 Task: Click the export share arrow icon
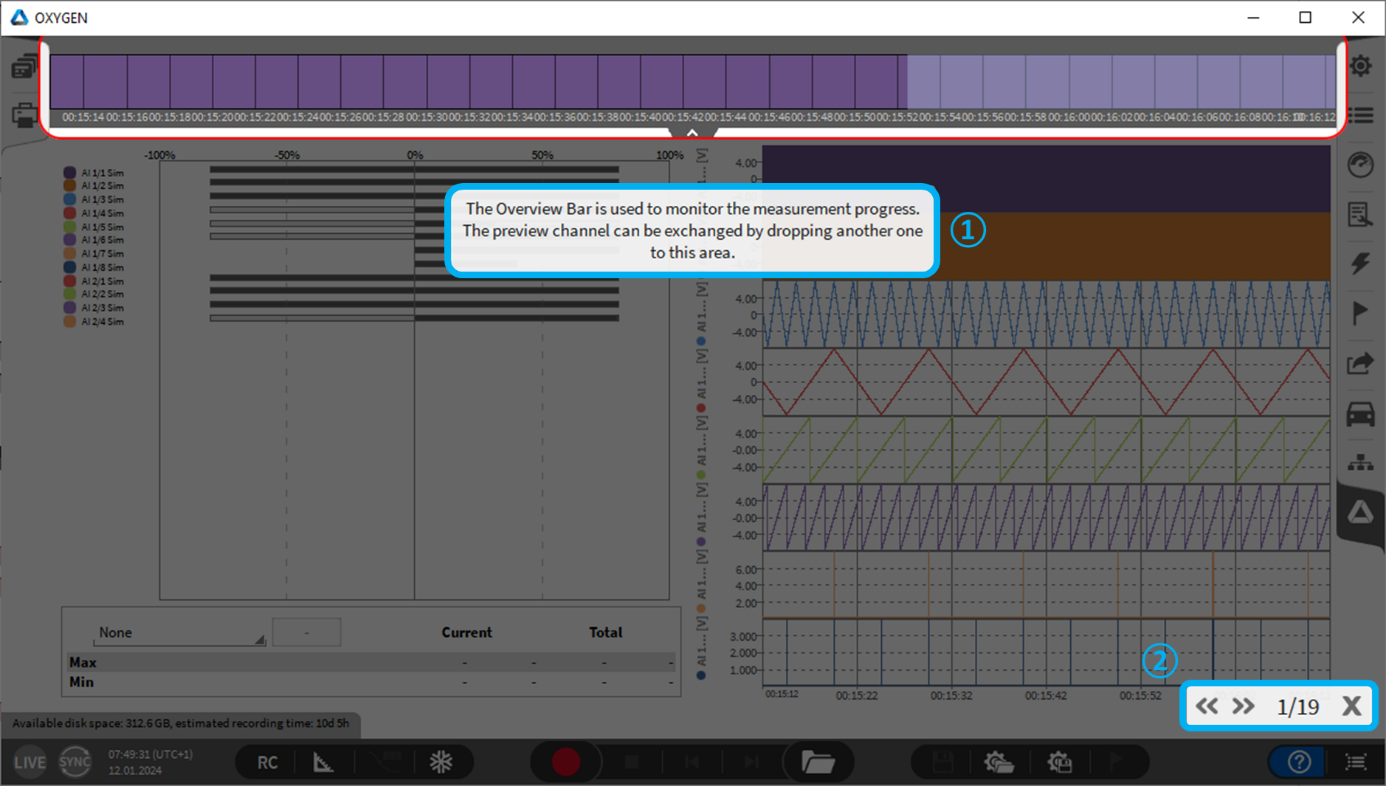tap(1361, 364)
